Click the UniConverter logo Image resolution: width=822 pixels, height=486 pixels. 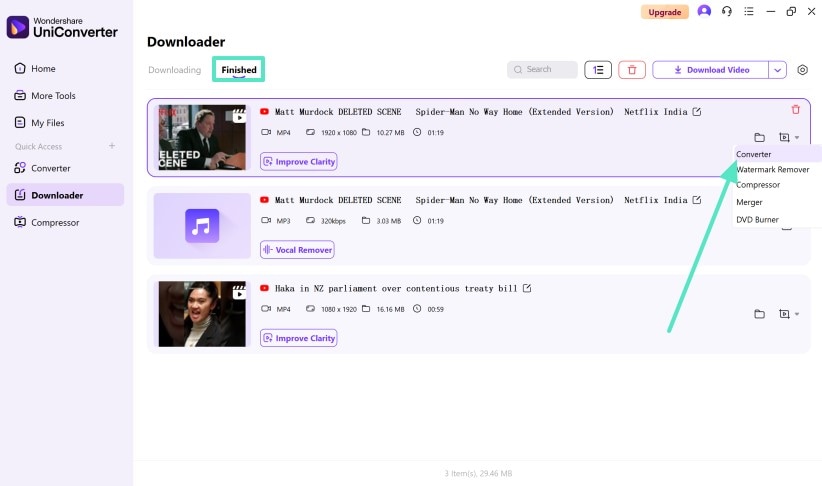tap(62, 27)
